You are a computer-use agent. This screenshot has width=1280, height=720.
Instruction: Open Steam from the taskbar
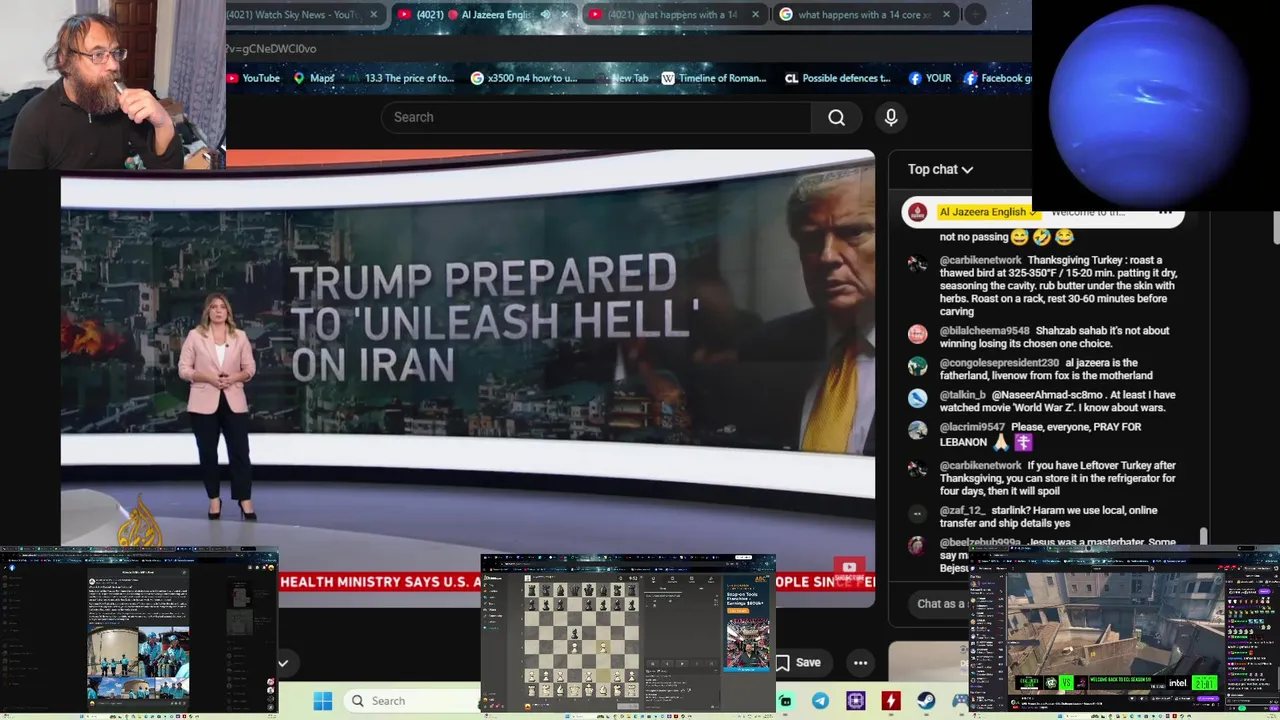(926, 701)
